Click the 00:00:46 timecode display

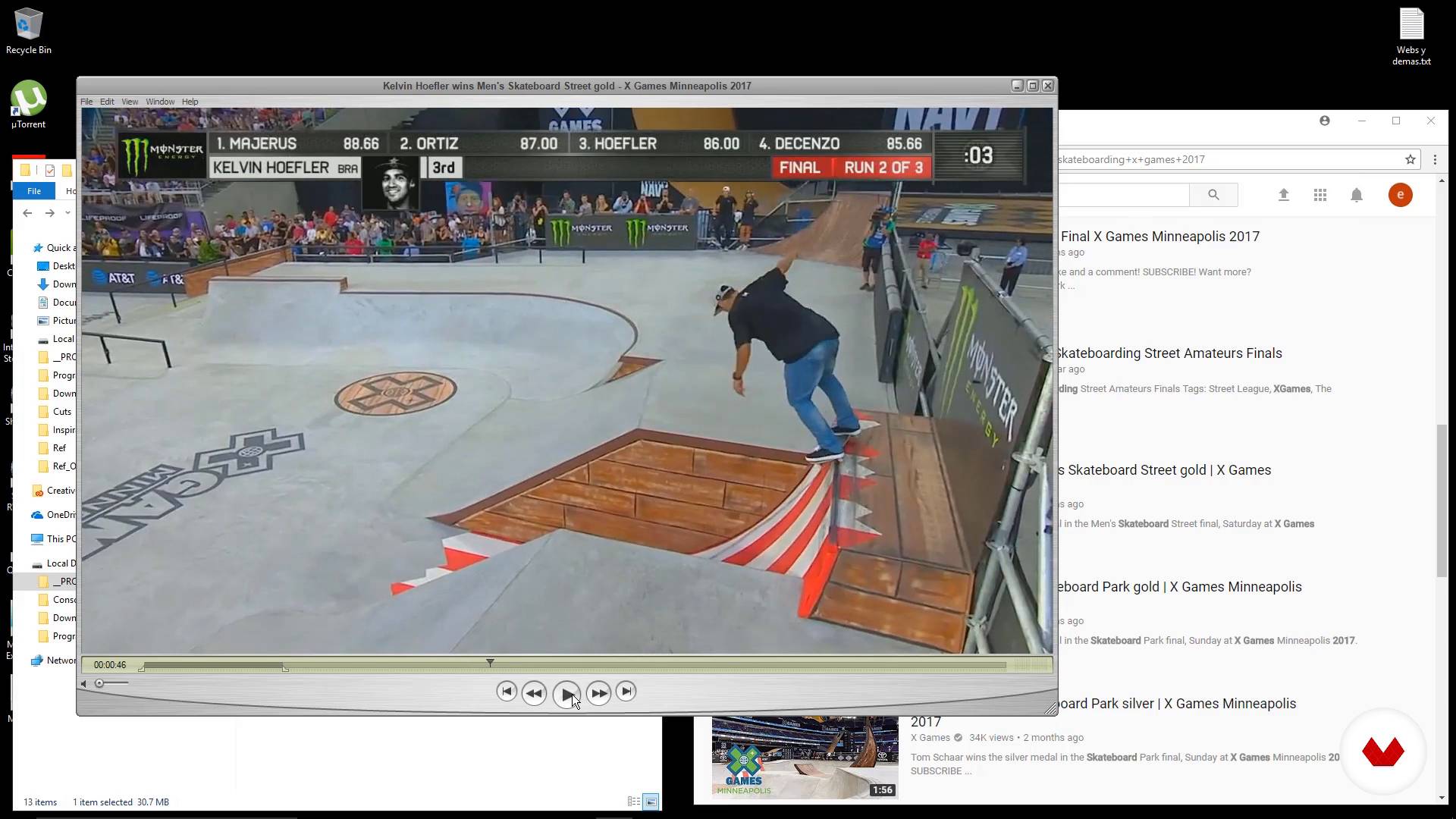pyautogui.click(x=110, y=665)
